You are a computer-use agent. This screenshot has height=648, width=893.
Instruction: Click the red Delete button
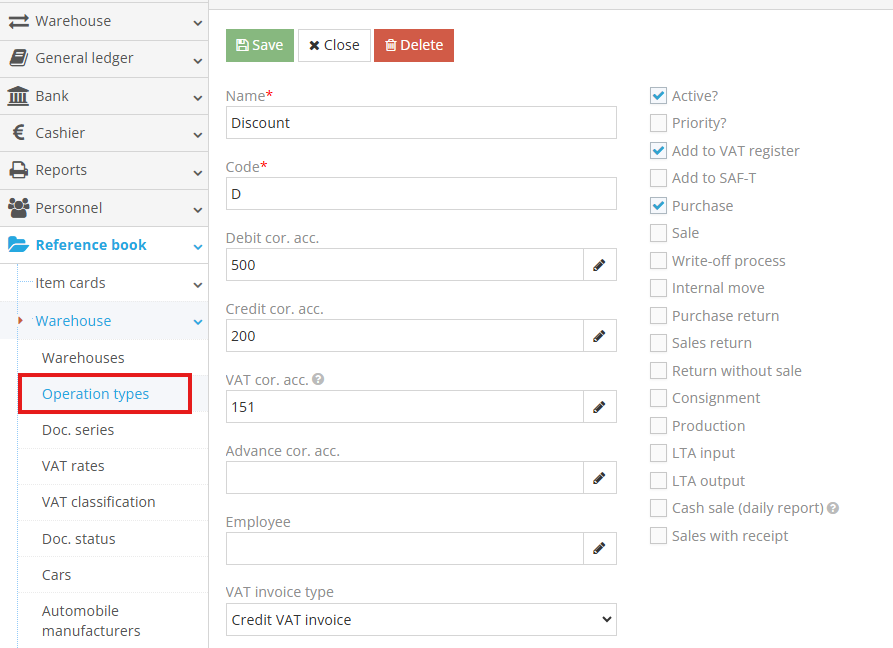click(x=414, y=45)
